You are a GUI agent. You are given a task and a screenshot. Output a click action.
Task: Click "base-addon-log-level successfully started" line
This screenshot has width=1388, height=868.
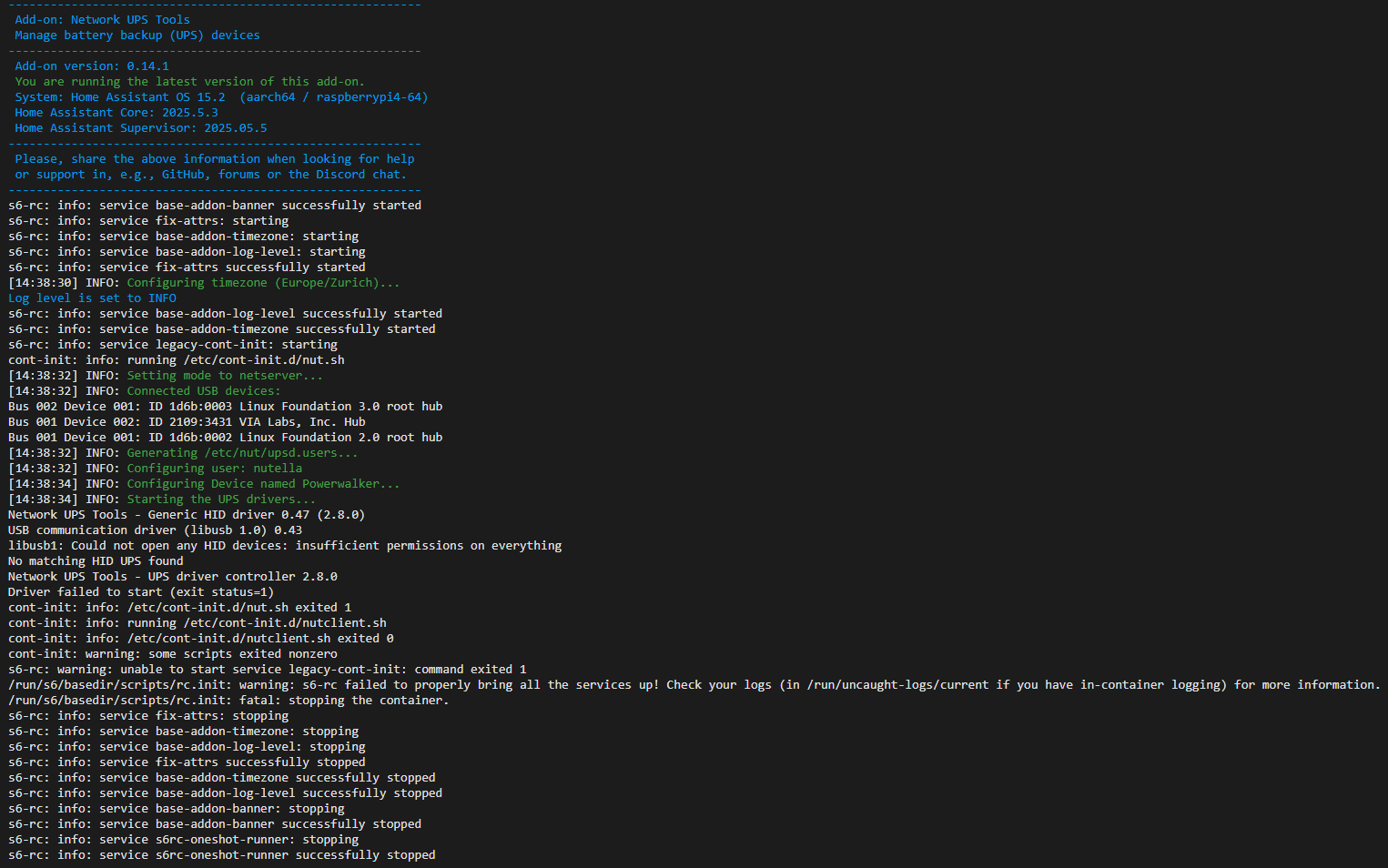226,313
